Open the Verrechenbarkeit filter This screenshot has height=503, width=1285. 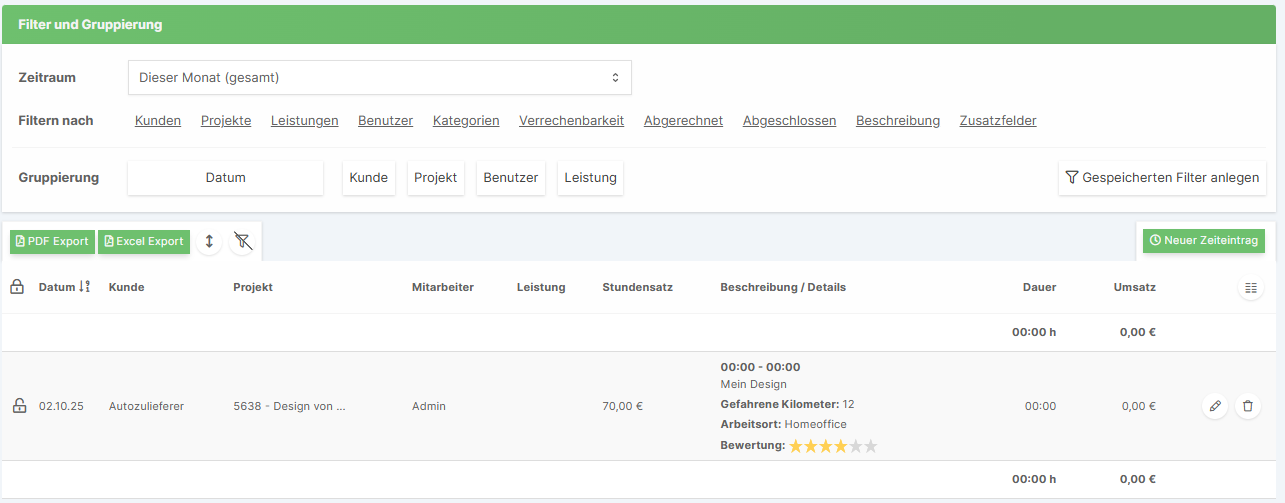point(571,121)
